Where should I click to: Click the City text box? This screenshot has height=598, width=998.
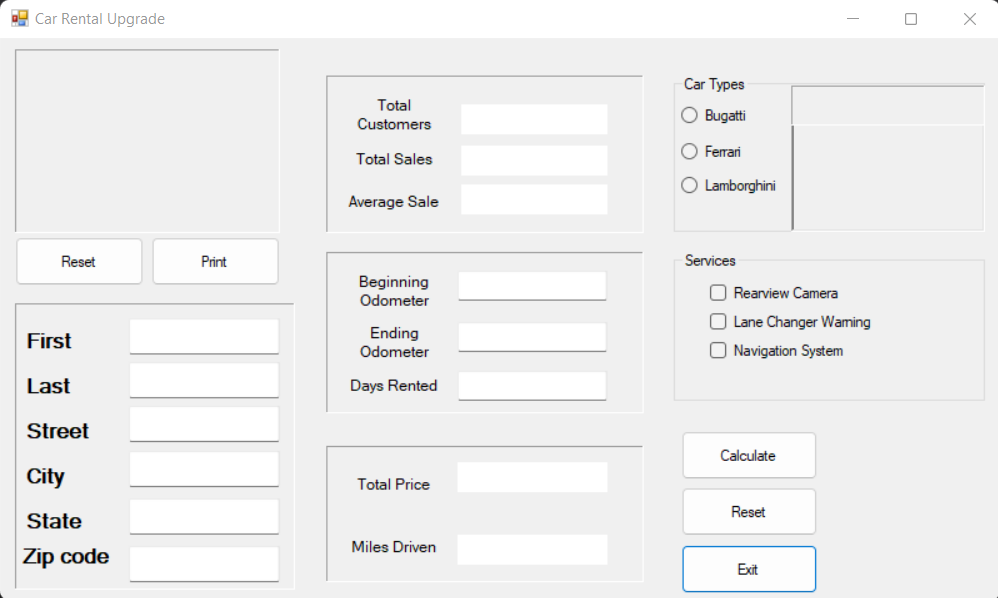[204, 470]
